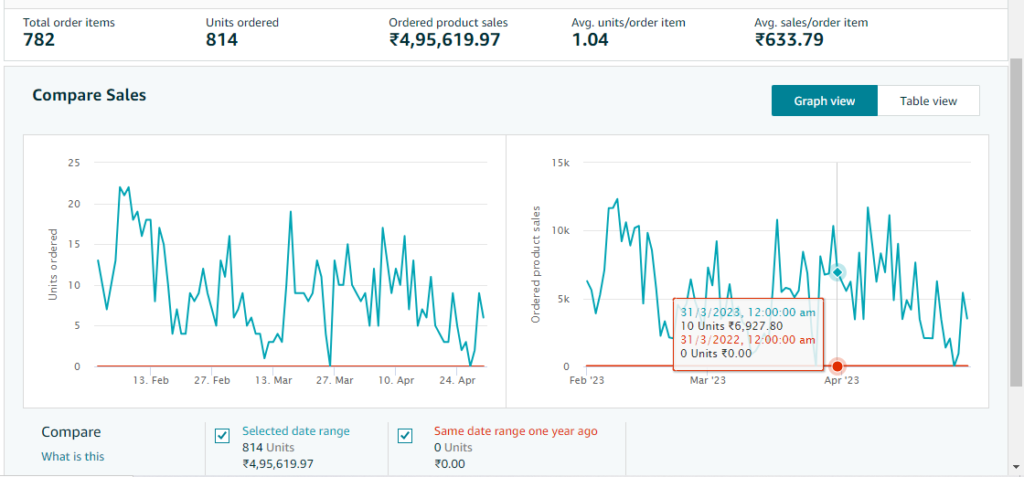Uncheck the Selected date range checkbox
The width and height of the screenshot is (1024, 477).
tap(223, 435)
